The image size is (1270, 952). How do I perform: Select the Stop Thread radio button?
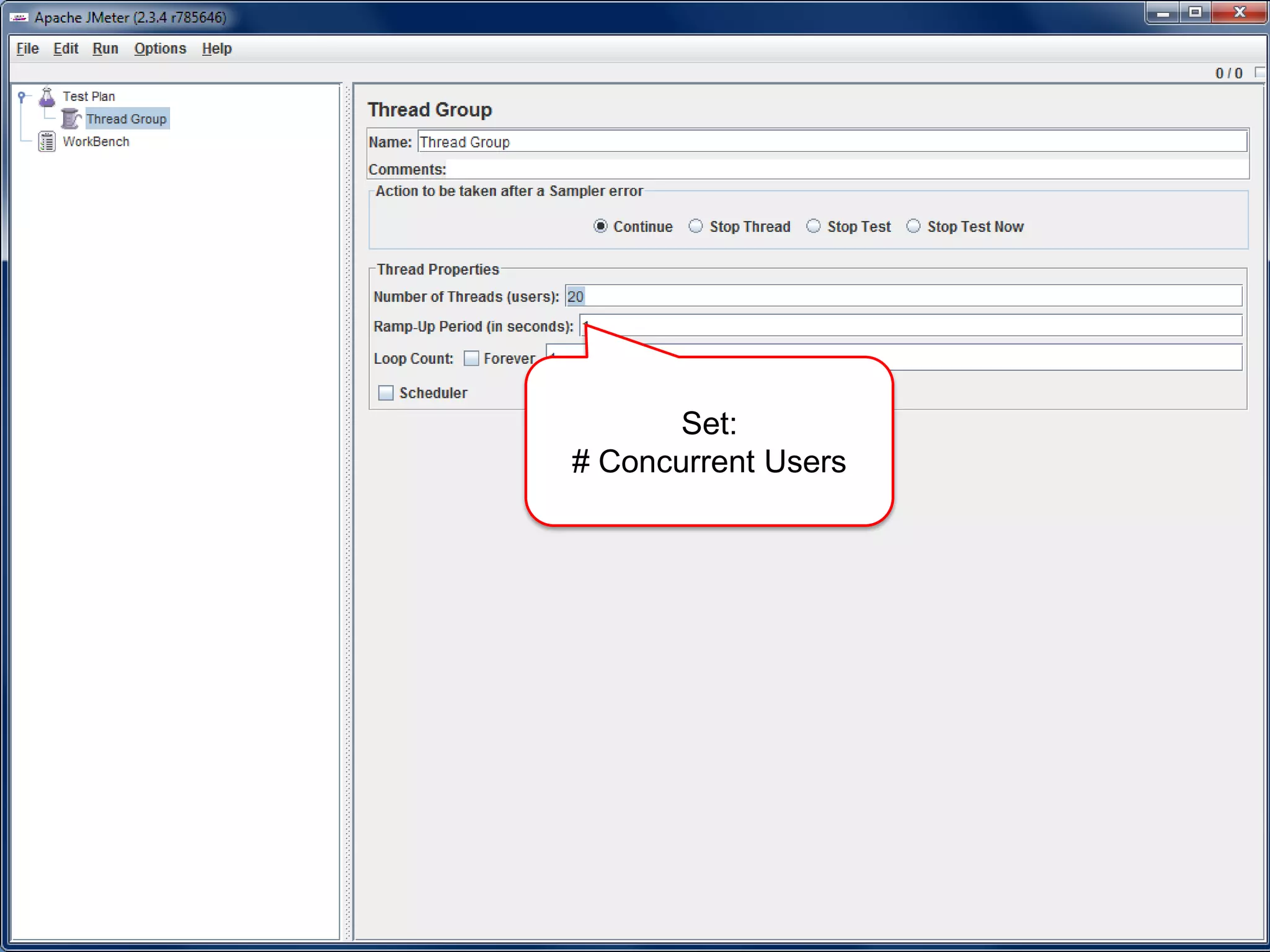point(696,226)
